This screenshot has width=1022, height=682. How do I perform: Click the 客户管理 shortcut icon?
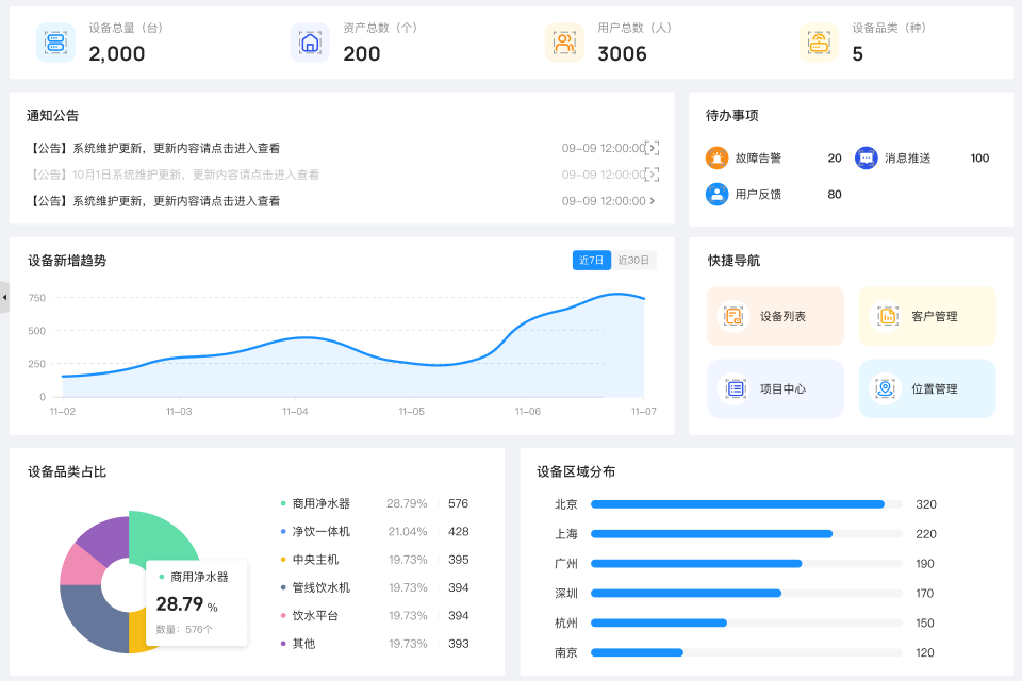(886, 316)
